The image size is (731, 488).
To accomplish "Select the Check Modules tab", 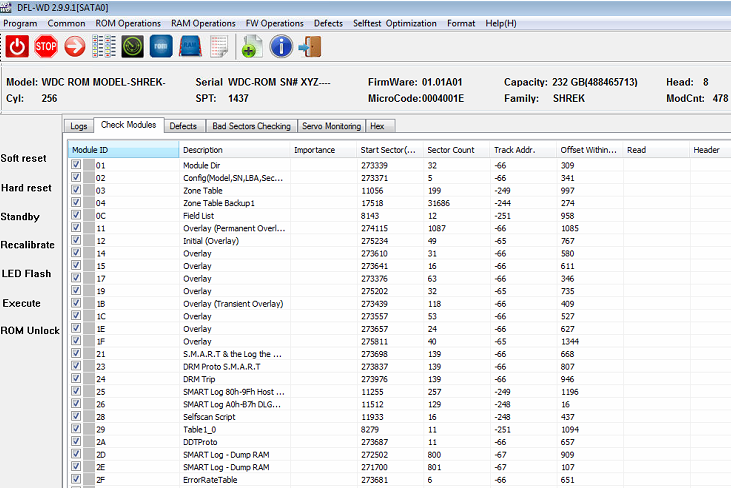I will coord(129,125).
